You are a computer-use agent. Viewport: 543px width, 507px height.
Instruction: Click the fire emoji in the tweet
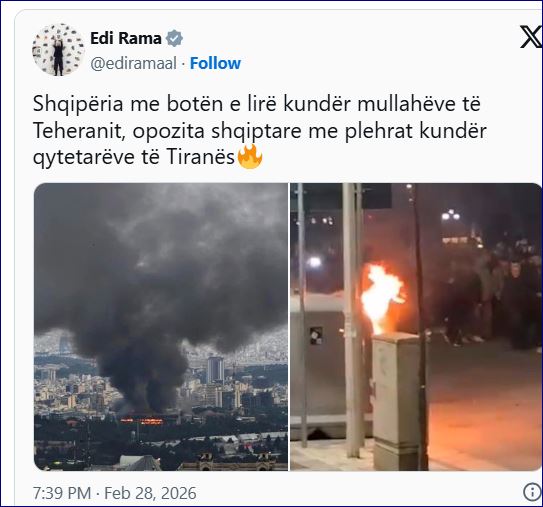pos(250,157)
